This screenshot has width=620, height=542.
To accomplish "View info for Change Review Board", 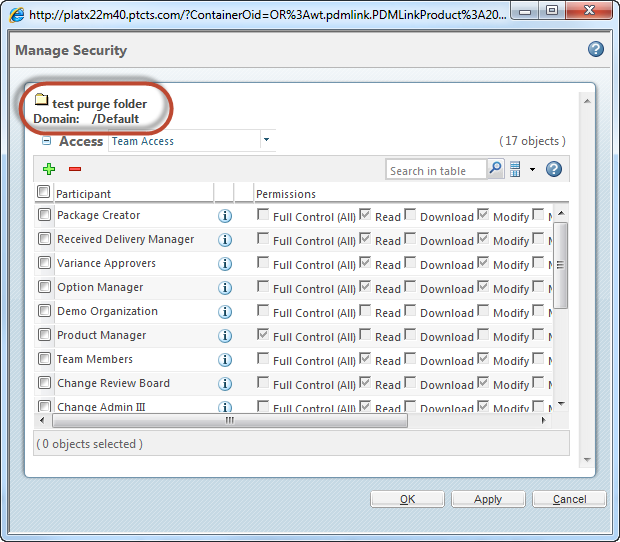I will (225, 384).
